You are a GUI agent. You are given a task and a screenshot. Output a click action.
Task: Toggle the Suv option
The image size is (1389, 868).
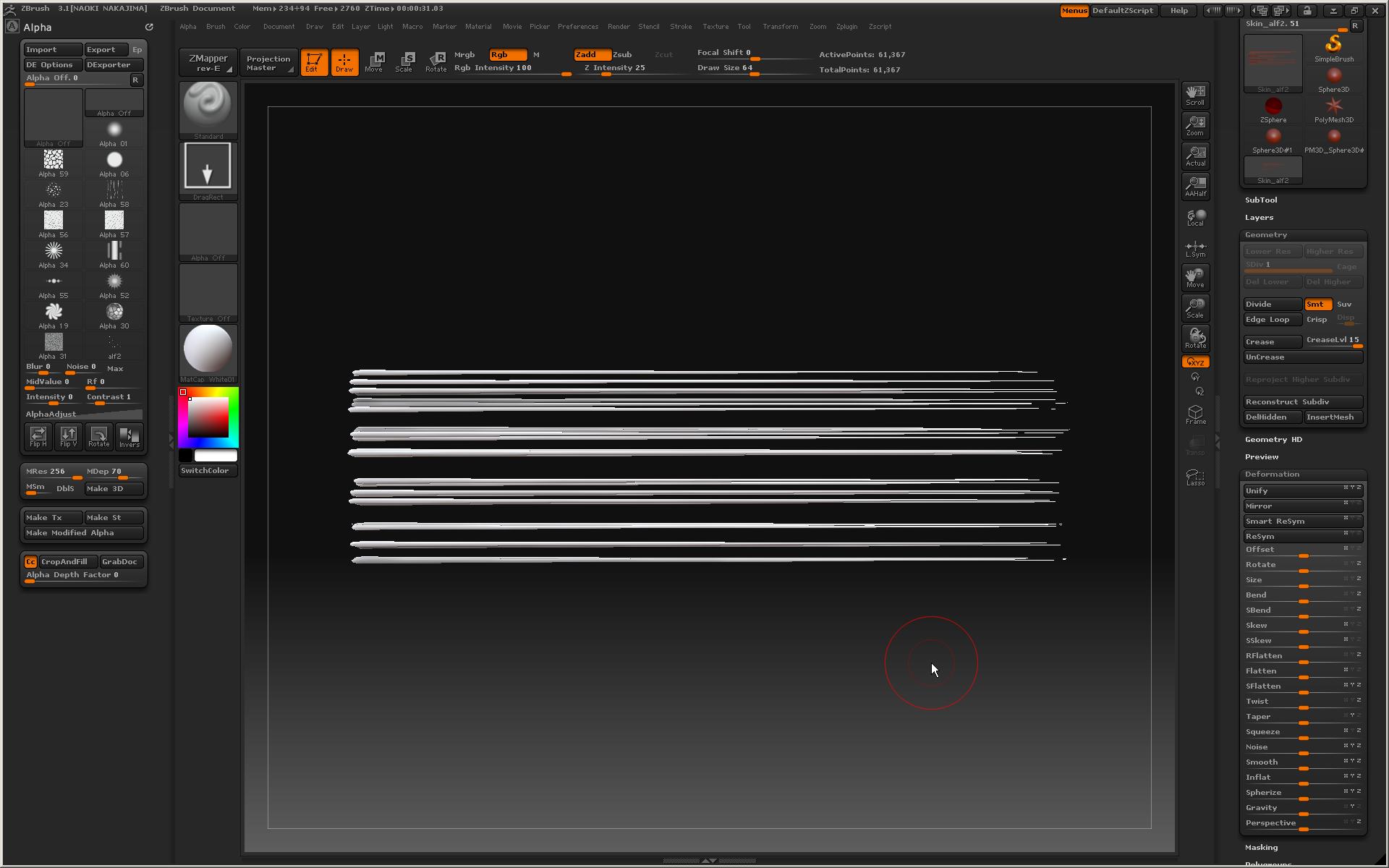(1345, 305)
